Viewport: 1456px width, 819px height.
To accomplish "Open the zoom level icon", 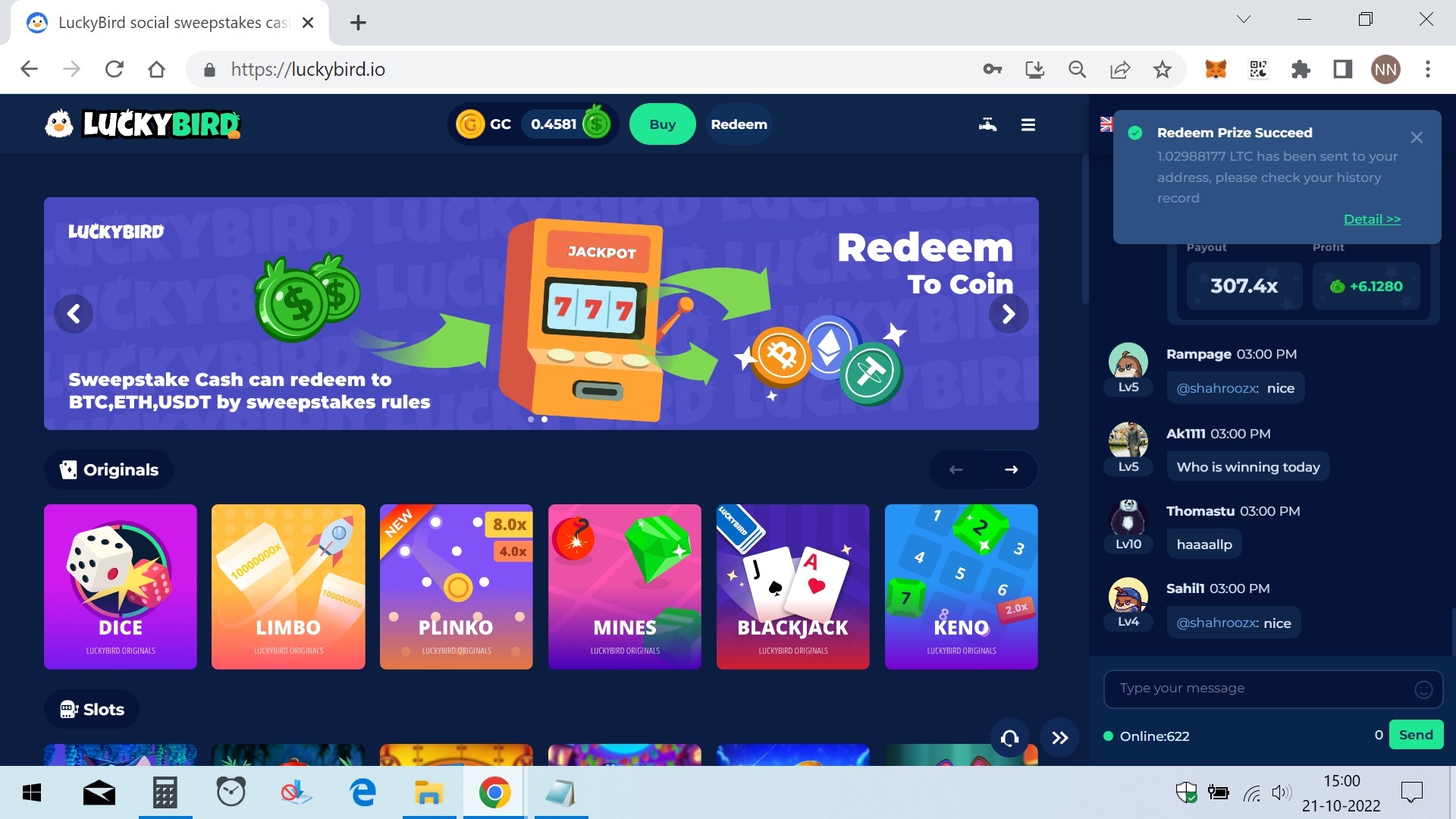I will click(x=1077, y=70).
